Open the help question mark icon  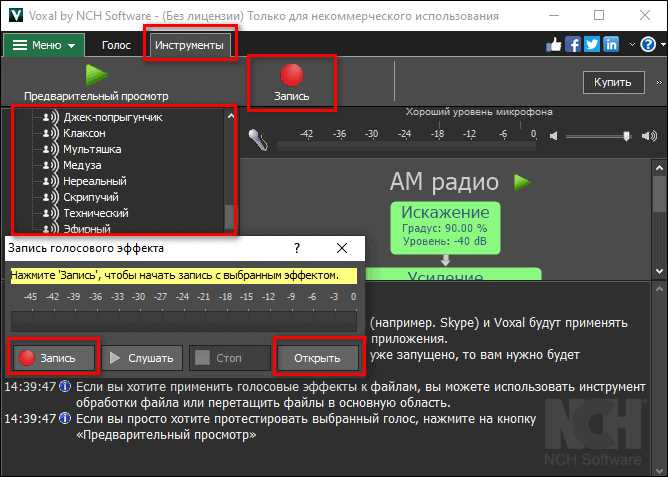[648, 44]
